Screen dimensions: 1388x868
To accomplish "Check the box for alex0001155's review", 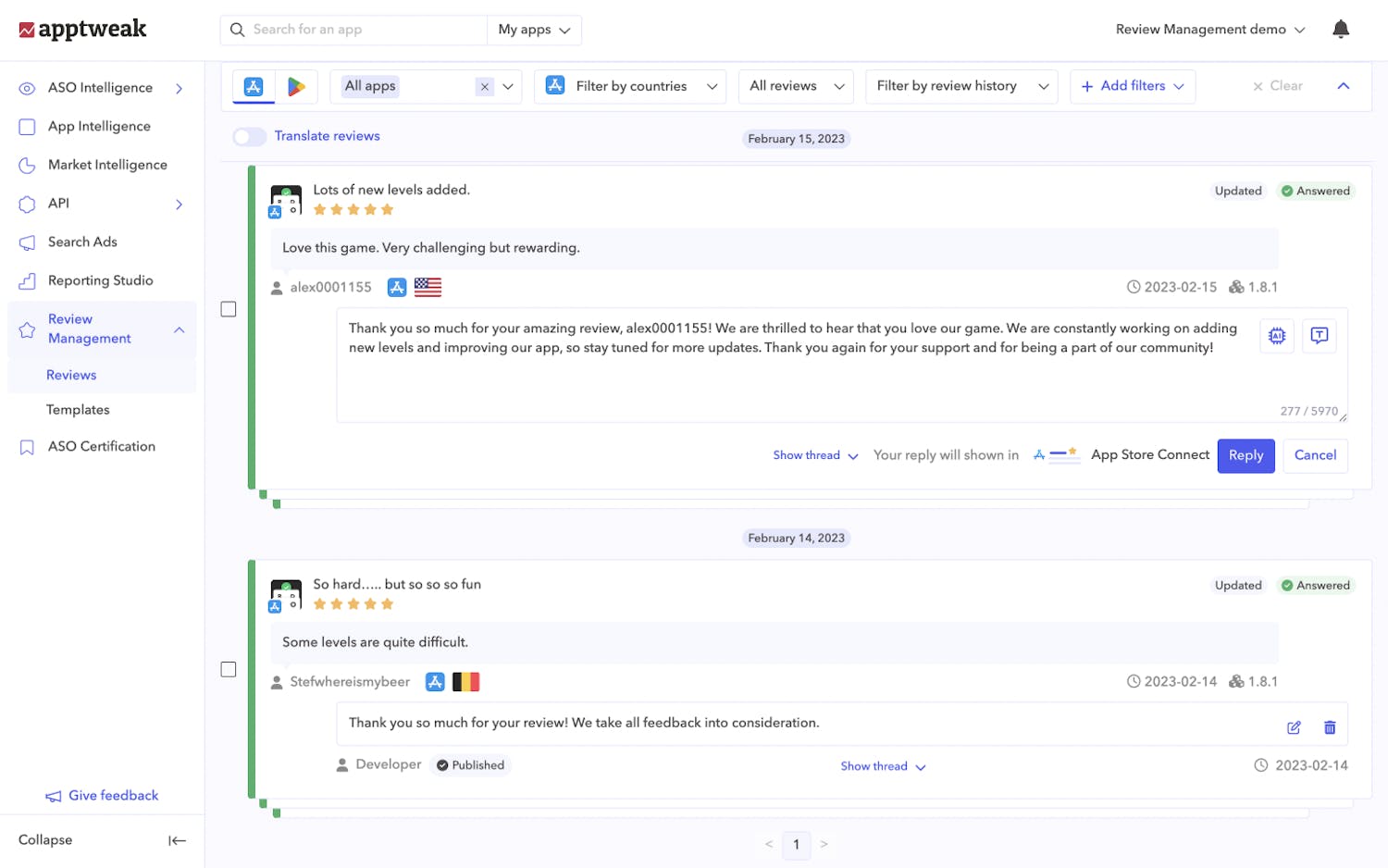I will point(229,309).
